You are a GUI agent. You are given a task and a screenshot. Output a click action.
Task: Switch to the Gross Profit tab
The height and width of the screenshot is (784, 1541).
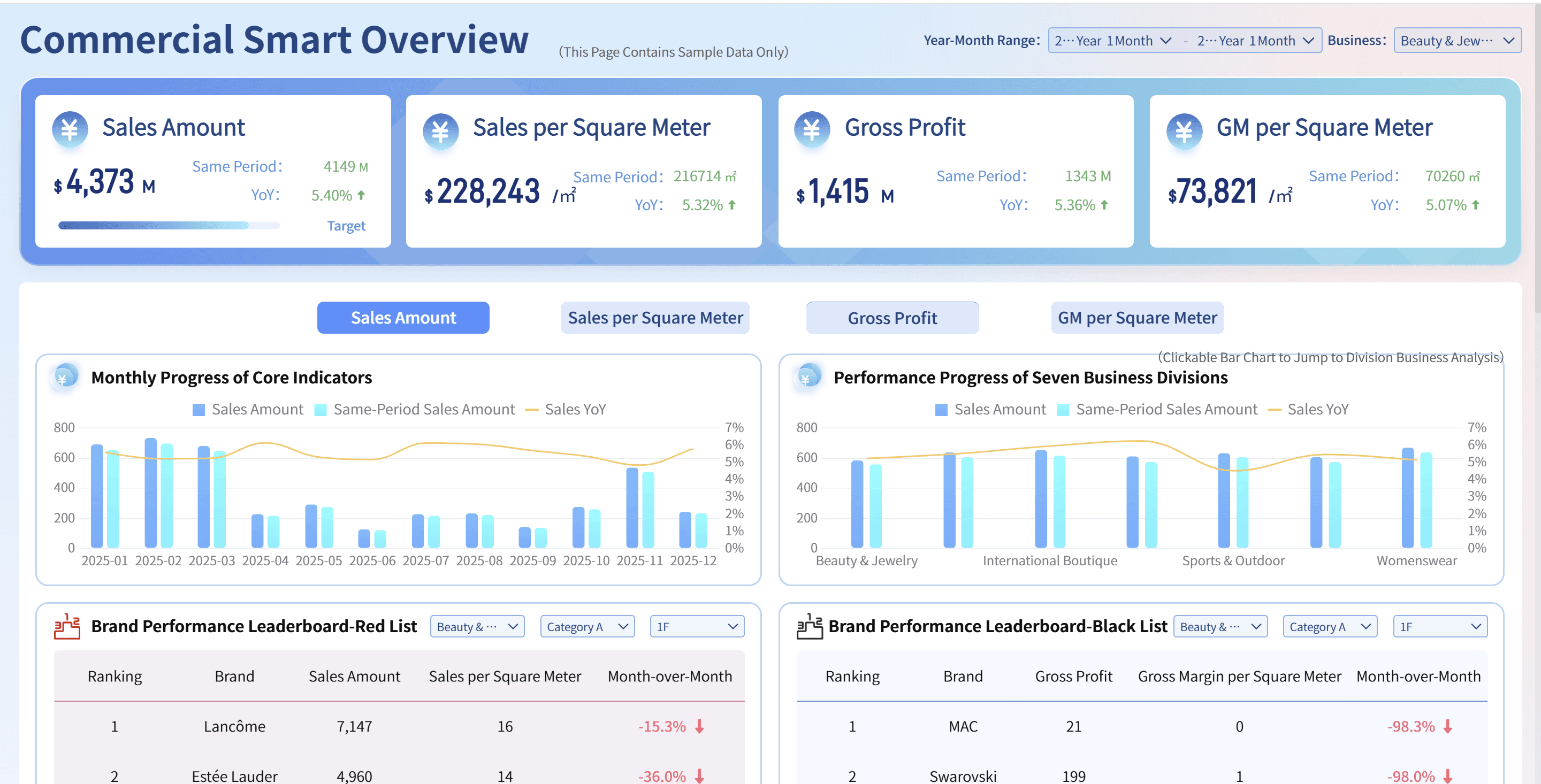[x=892, y=318]
